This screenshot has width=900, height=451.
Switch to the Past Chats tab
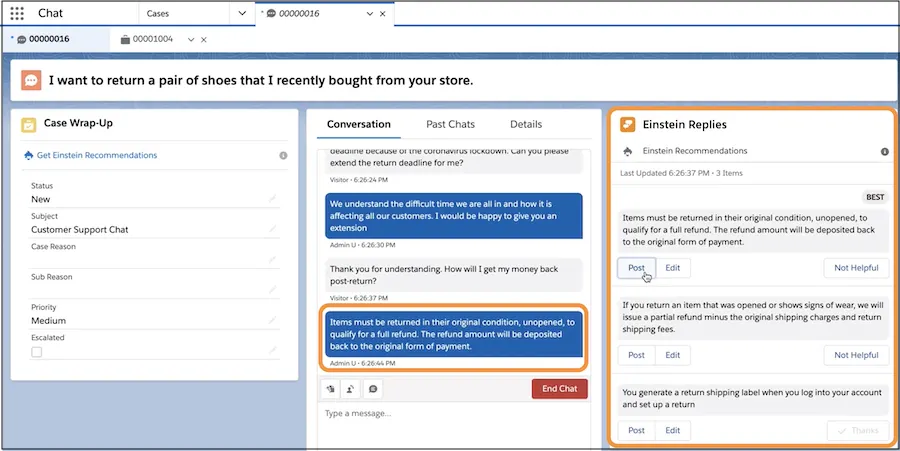click(x=450, y=124)
